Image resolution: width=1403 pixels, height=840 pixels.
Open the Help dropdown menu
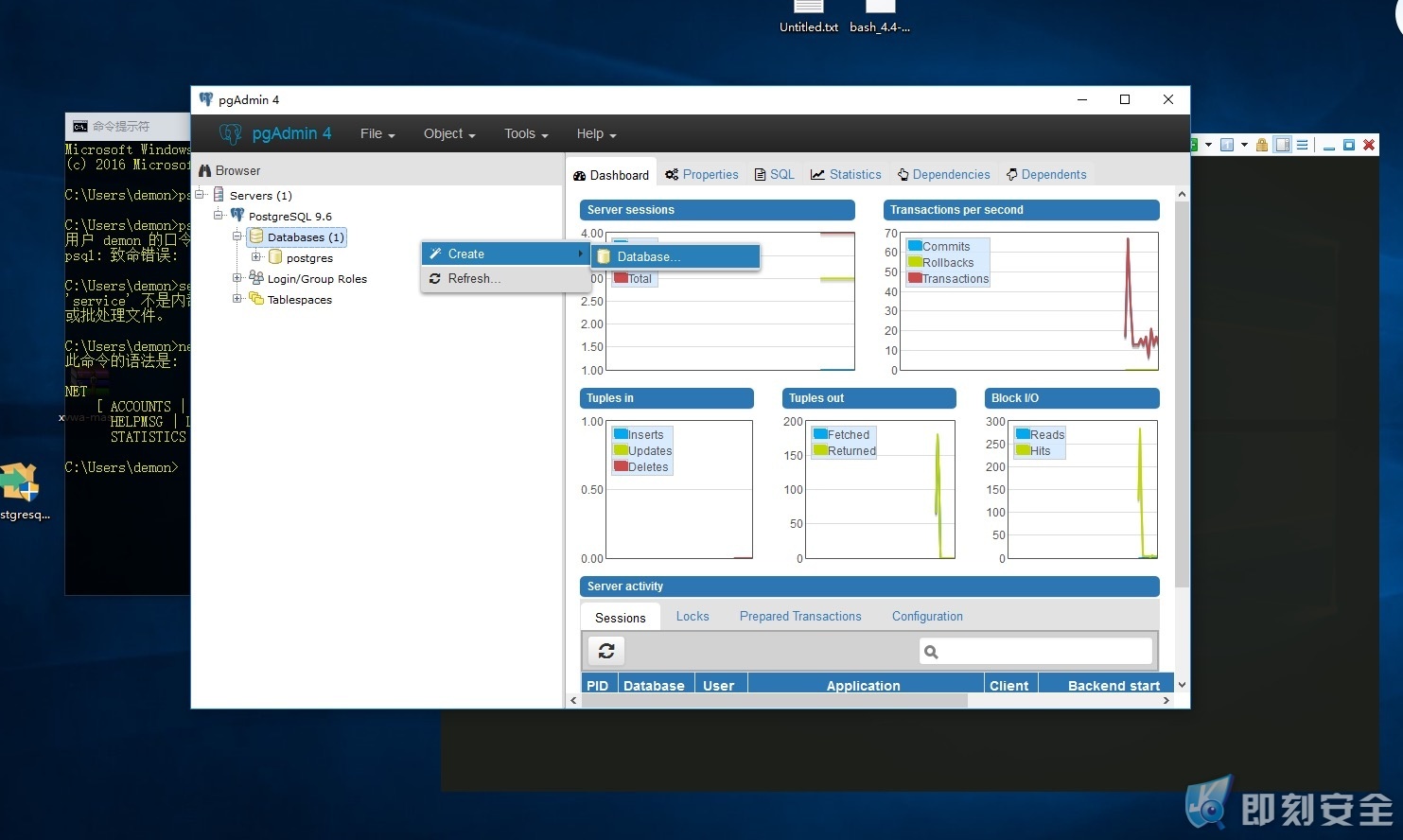[596, 134]
